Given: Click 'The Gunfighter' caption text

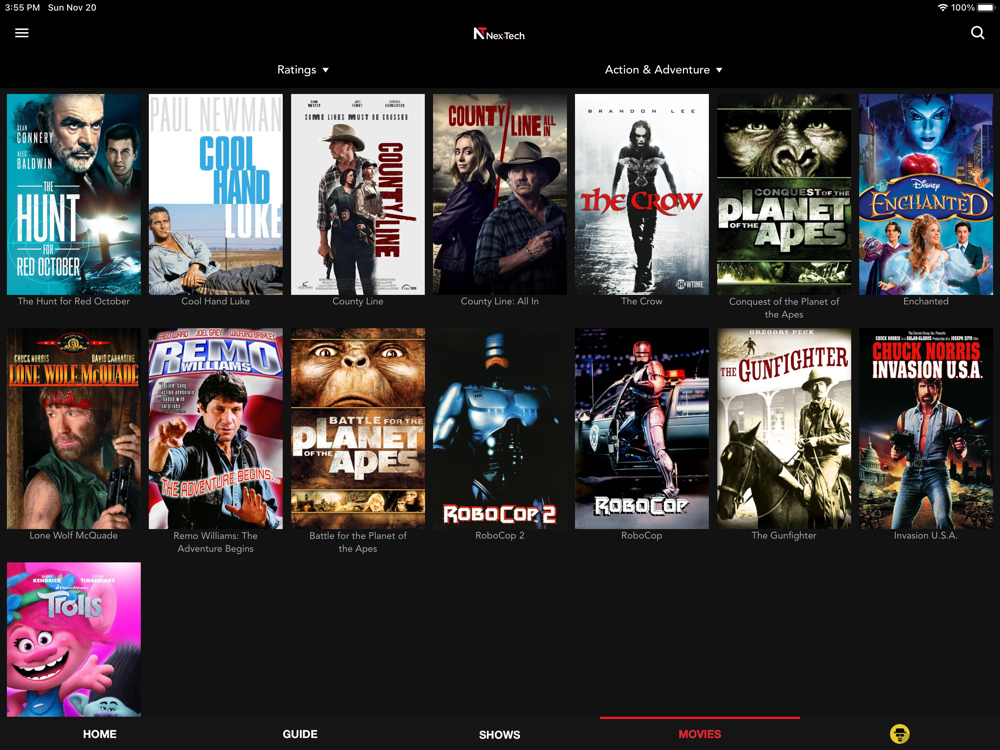Looking at the screenshot, I should click(784, 535).
